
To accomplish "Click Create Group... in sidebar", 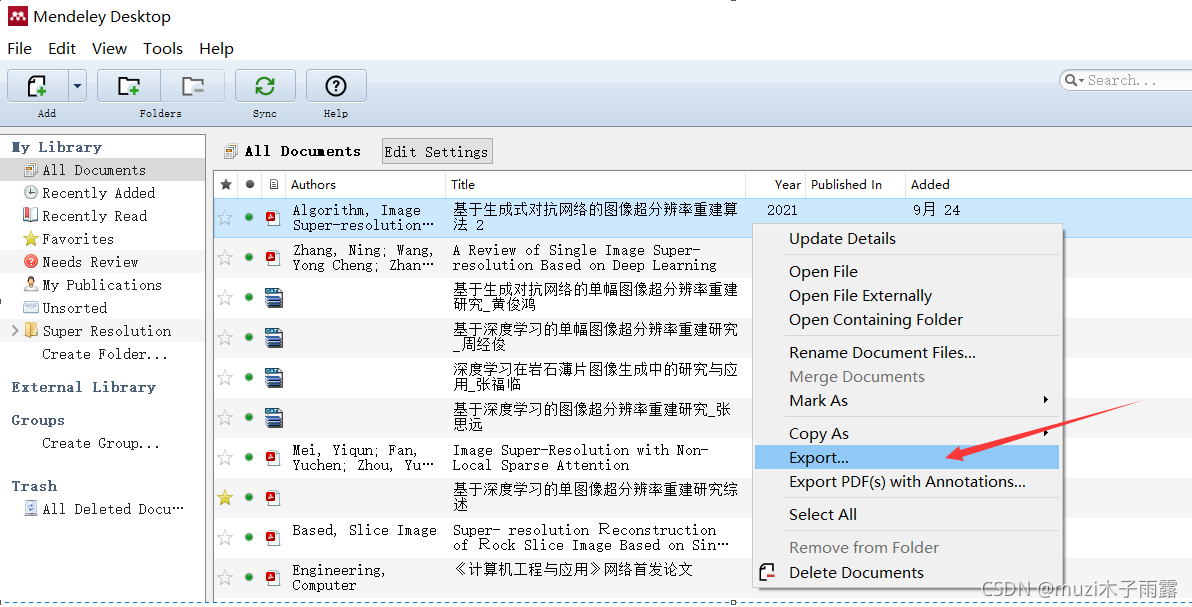I will click(x=101, y=443).
